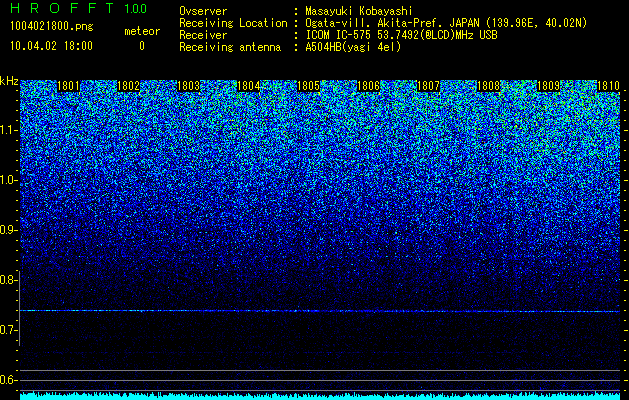Click the Receiving antenna label

pyautogui.click(x=230, y=47)
